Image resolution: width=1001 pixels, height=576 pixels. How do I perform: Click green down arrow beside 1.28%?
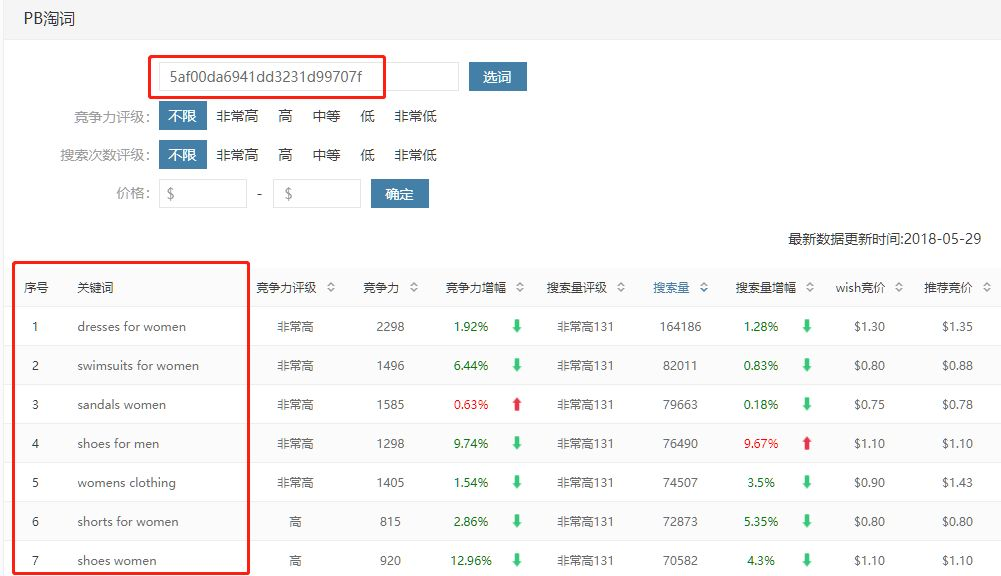coord(807,326)
